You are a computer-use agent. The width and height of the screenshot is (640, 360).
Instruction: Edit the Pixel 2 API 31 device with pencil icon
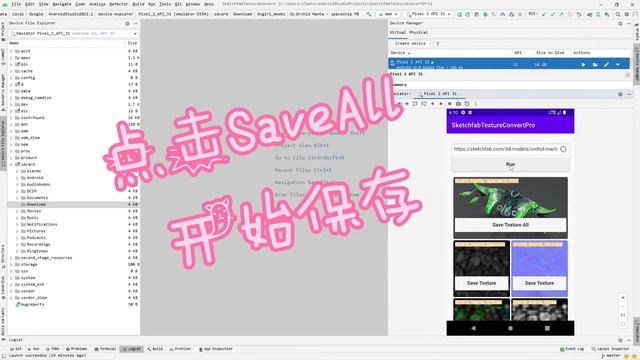click(x=607, y=64)
